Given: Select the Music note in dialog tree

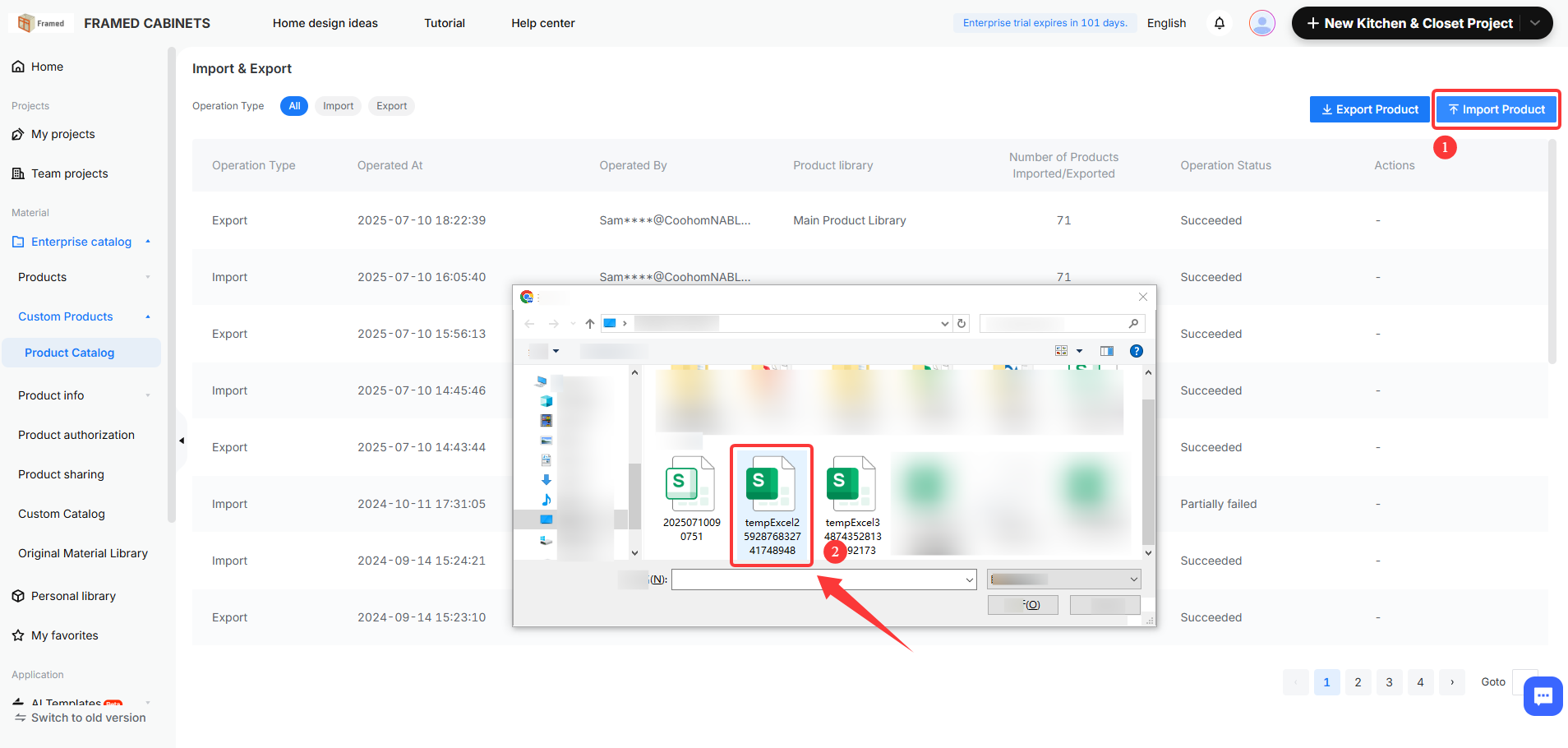Looking at the screenshot, I should click(546, 500).
